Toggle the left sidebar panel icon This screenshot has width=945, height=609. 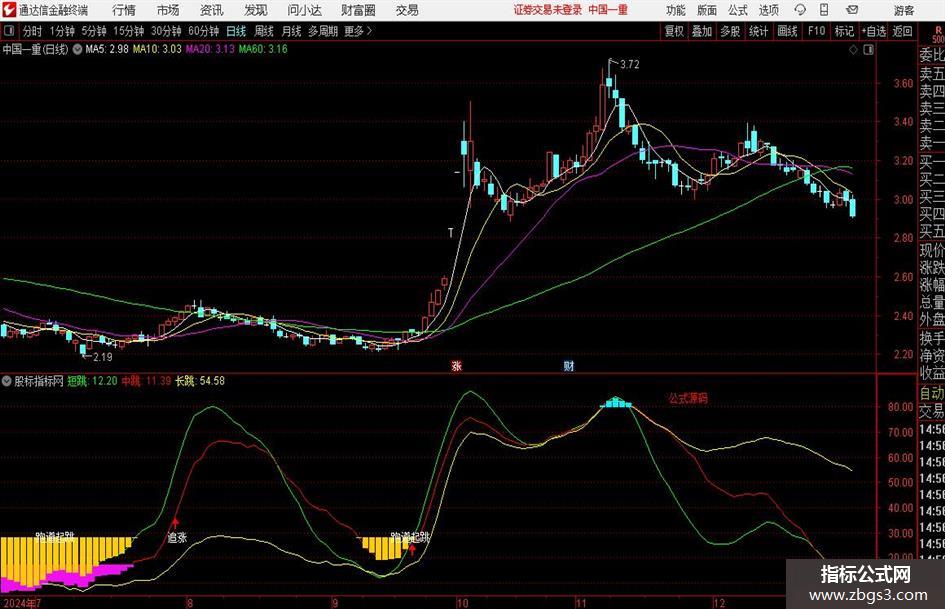(8, 31)
